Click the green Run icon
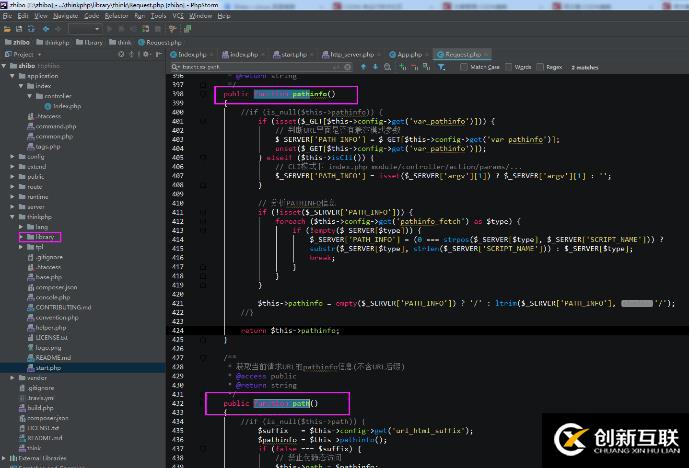 pyautogui.click(x=109, y=29)
